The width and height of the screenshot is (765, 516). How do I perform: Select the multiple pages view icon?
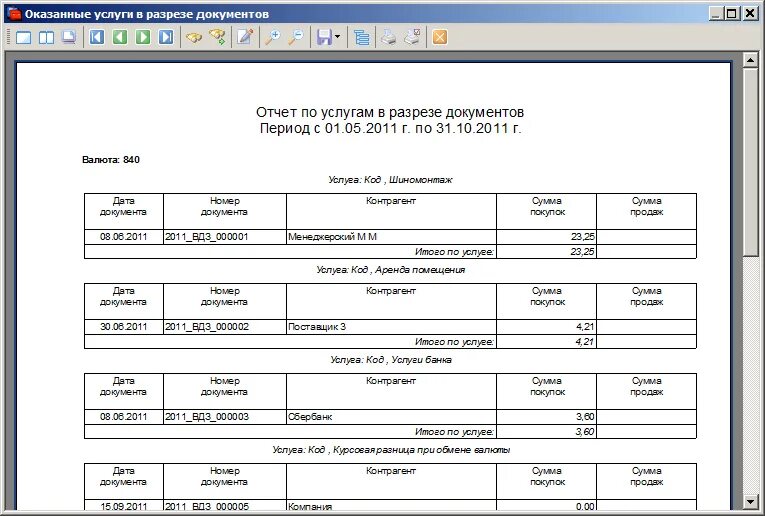click(x=69, y=37)
